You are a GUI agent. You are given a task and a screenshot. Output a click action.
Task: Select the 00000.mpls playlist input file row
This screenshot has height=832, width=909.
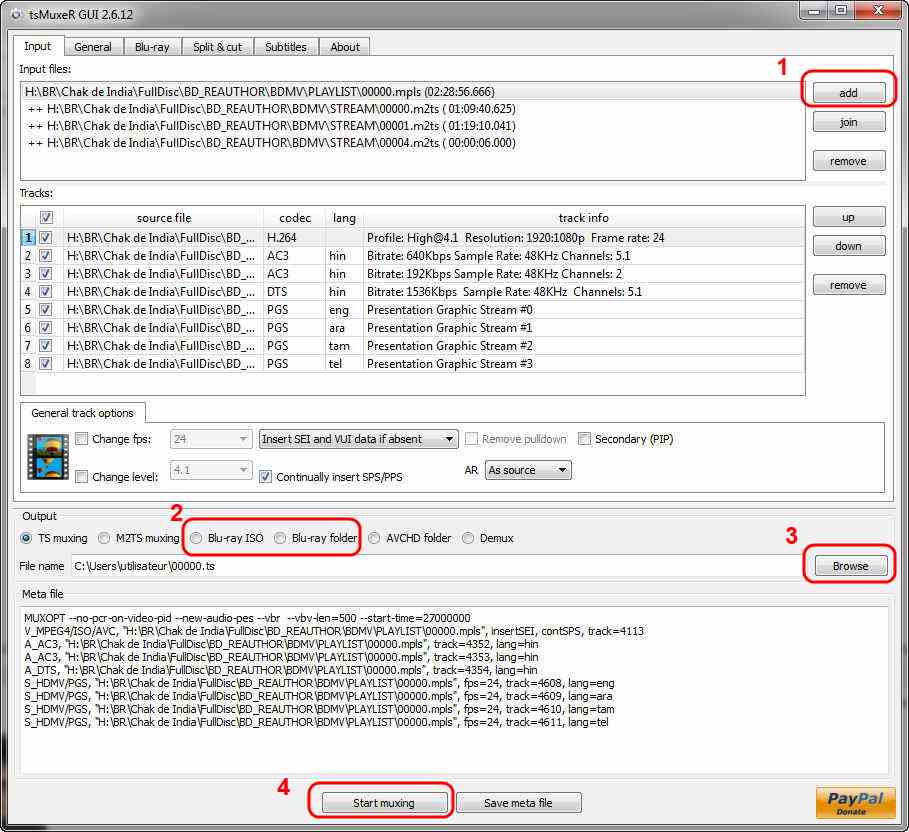[412, 92]
